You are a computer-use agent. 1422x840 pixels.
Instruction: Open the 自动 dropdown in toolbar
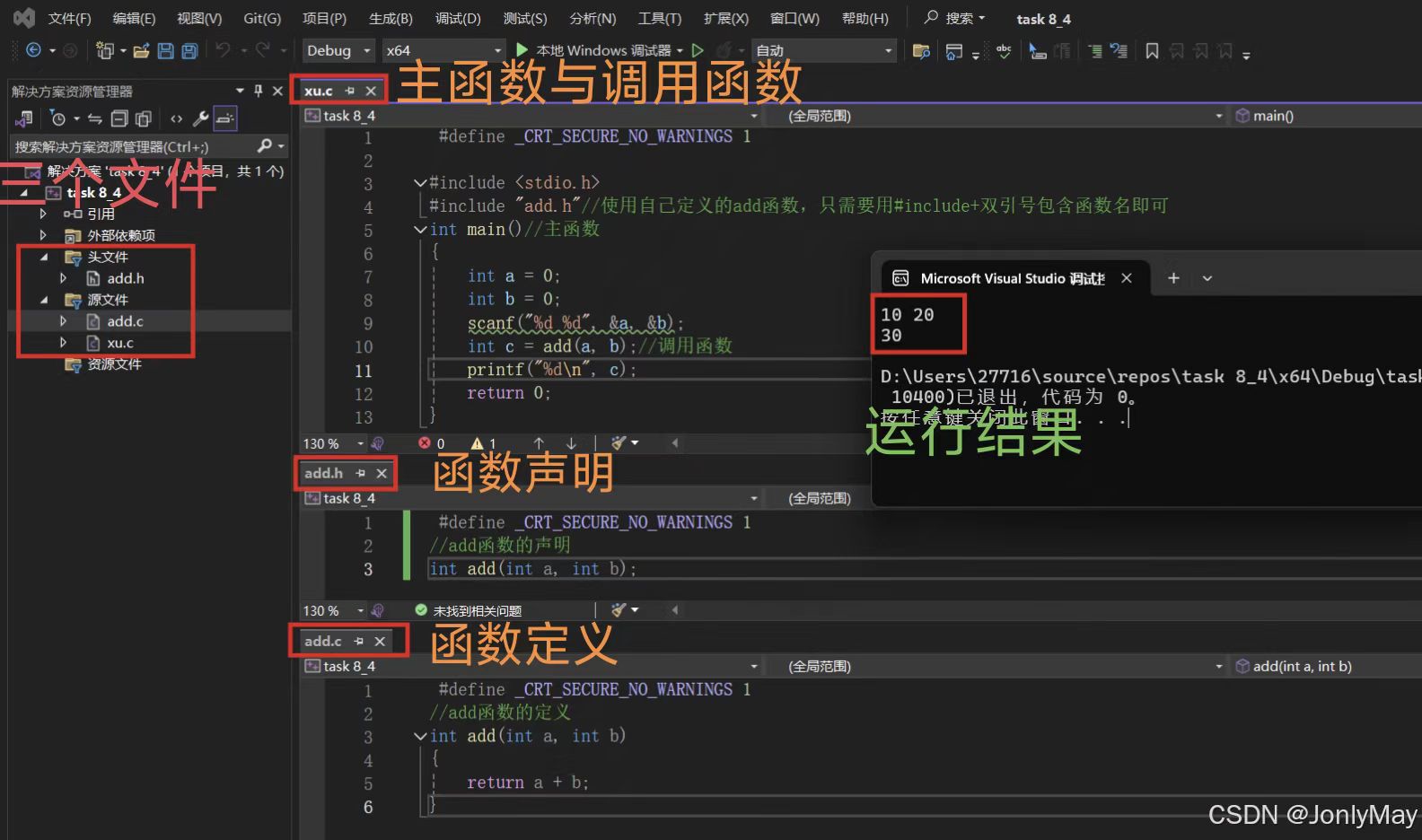coord(824,50)
